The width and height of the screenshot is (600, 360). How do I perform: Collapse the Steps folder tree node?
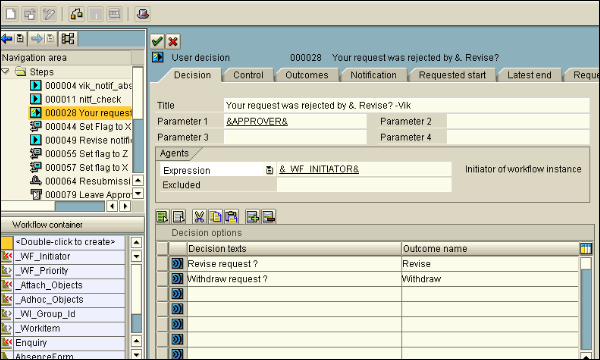pos(5,72)
